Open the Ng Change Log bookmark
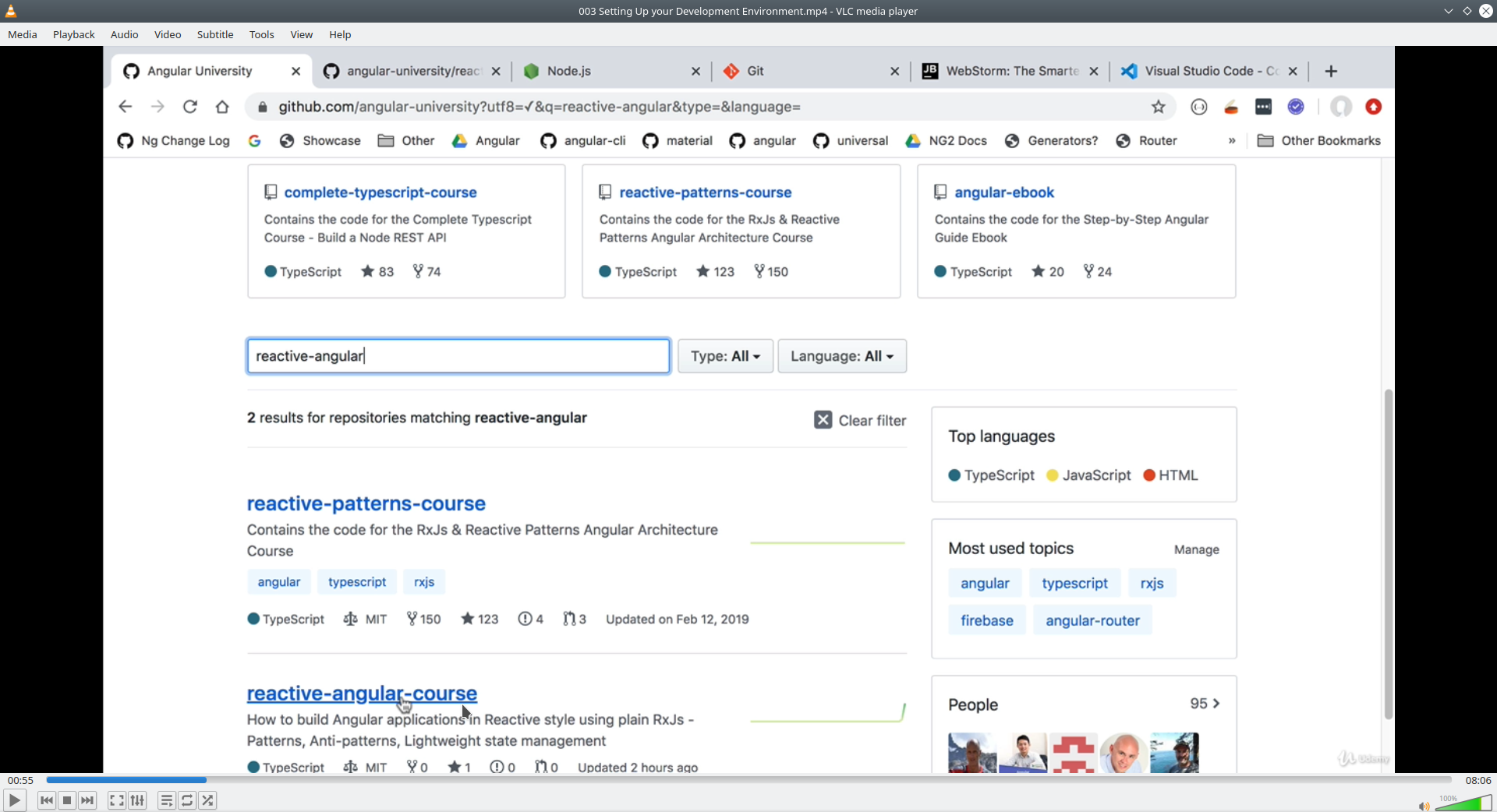Viewport: 1497px width, 812px height. [173, 140]
